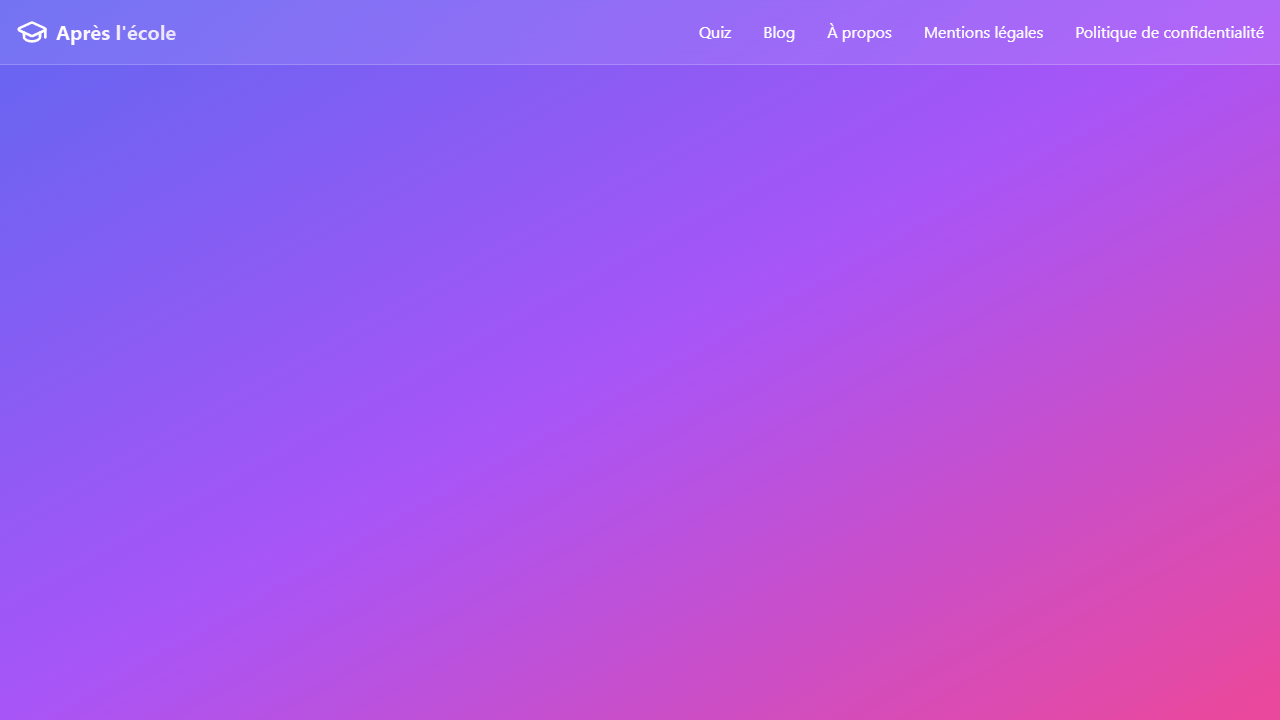
Task: Open Politique de confidentialité link
Action: [x=1169, y=32]
